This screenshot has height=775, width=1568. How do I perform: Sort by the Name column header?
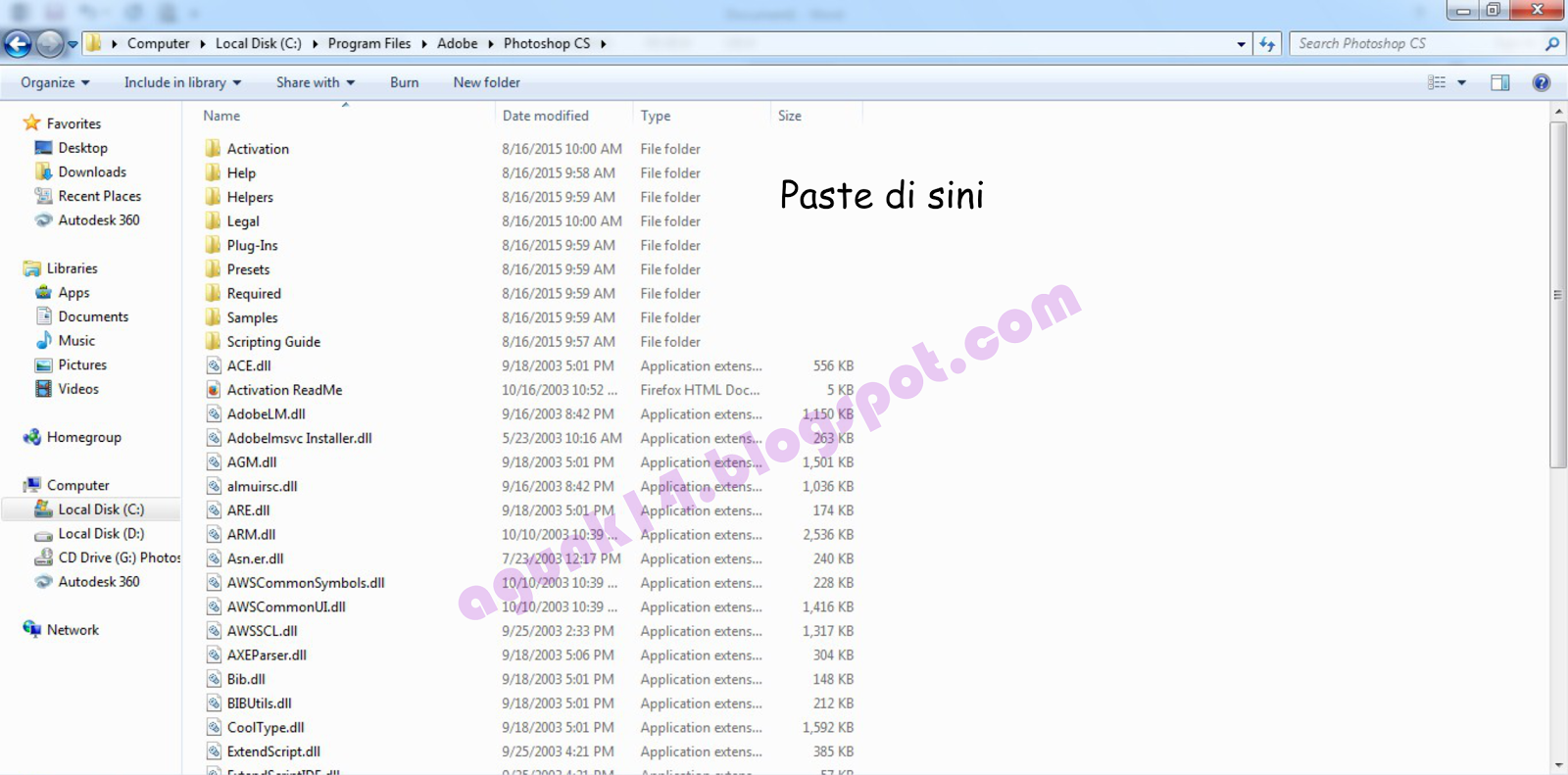click(221, 116)
